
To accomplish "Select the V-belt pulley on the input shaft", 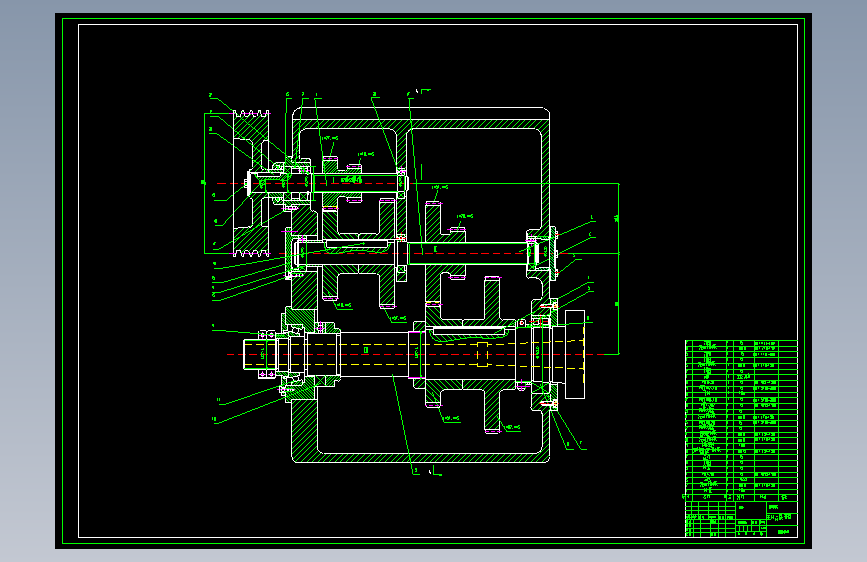I will (251, 183).
